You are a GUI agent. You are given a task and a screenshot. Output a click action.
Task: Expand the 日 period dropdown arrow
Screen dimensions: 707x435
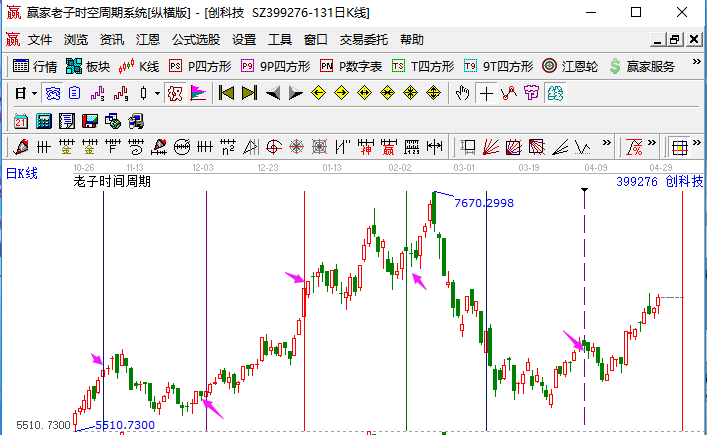[34, 93]
